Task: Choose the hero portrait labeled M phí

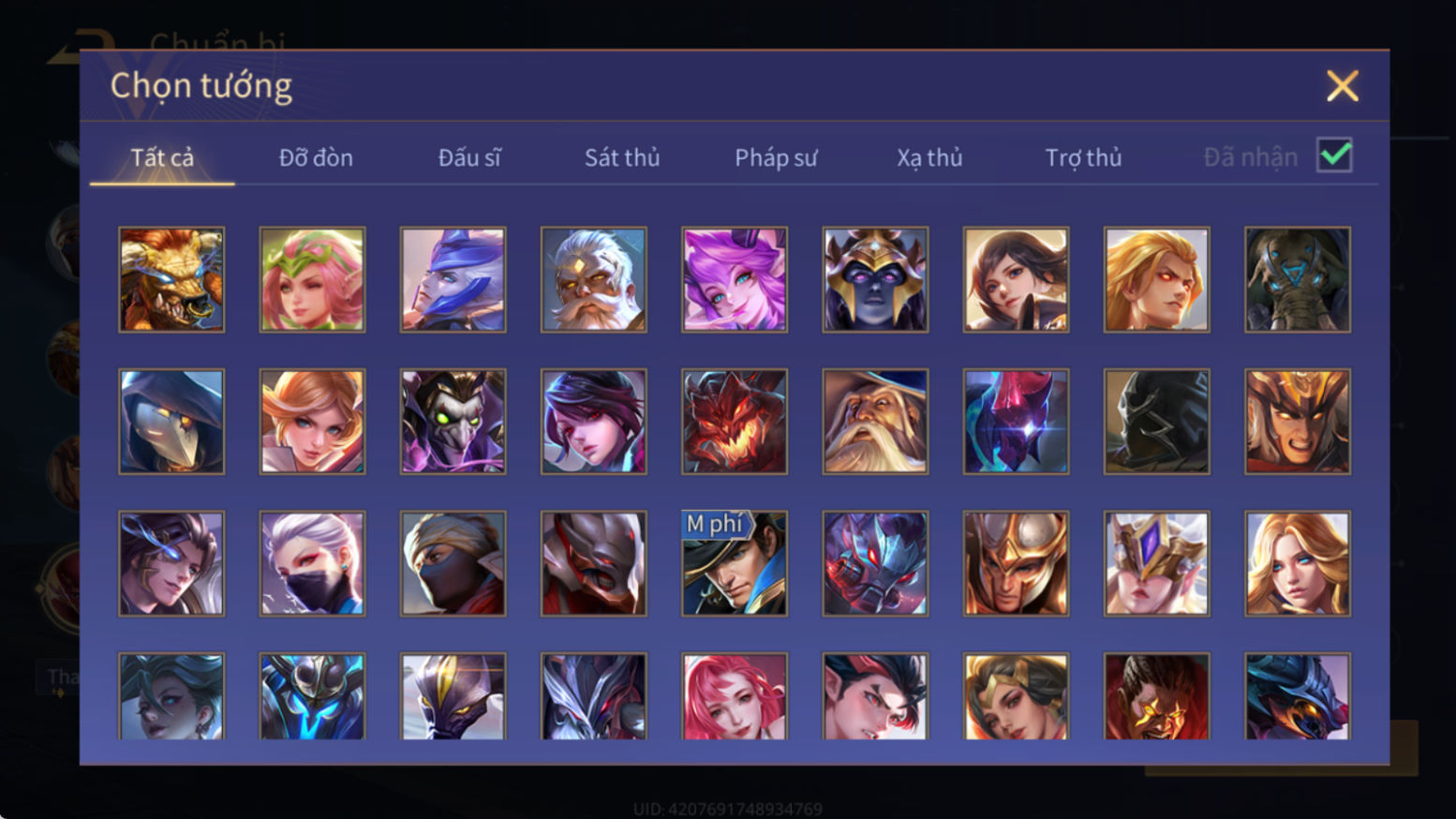Action: [735, 563]
